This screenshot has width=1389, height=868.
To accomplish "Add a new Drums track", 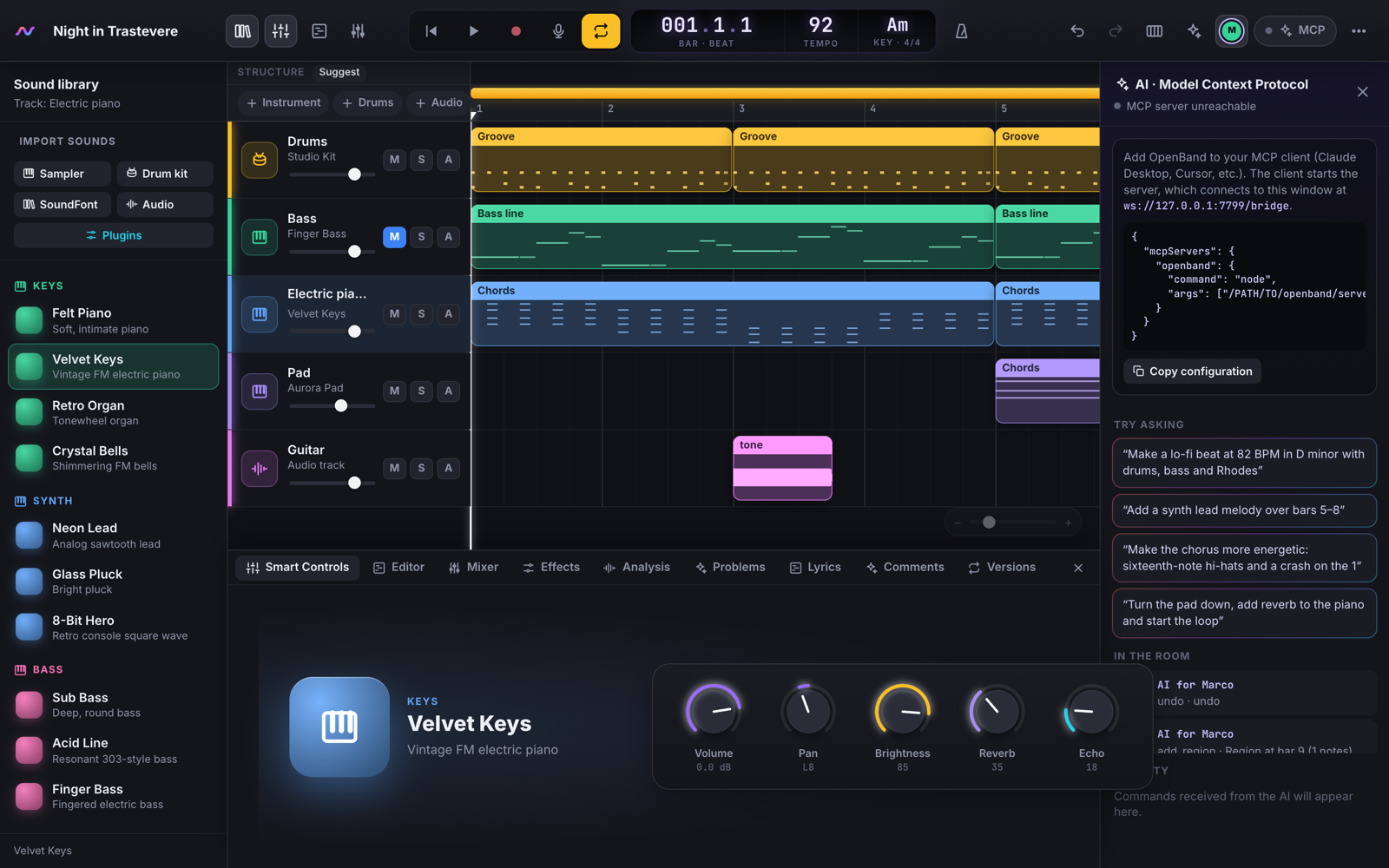I will 368,102.
